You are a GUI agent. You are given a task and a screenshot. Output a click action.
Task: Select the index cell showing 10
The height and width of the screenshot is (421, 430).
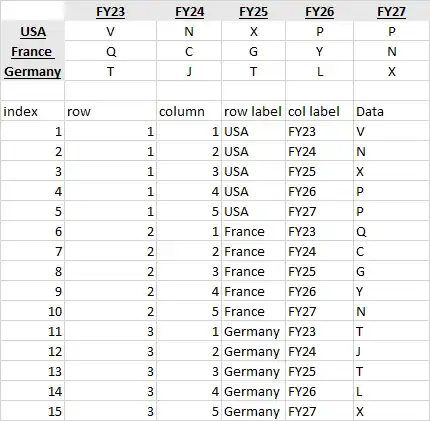coord(33,311)
